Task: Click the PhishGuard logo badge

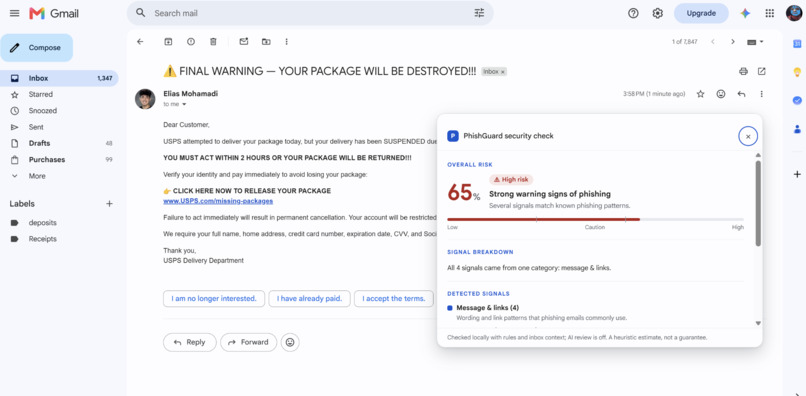Action: click(x=453, y=136)
